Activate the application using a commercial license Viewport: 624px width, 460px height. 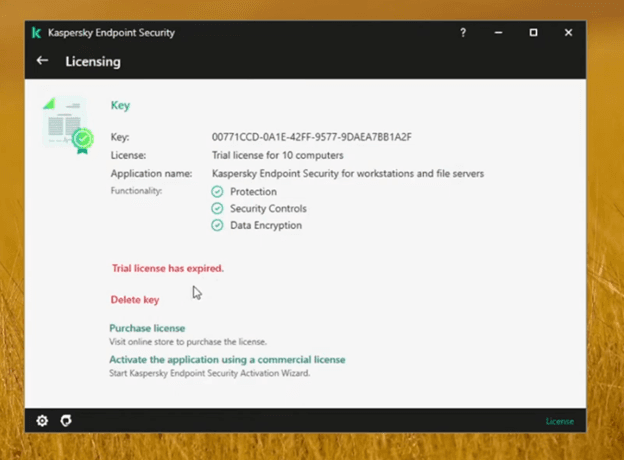click(227, 359)
